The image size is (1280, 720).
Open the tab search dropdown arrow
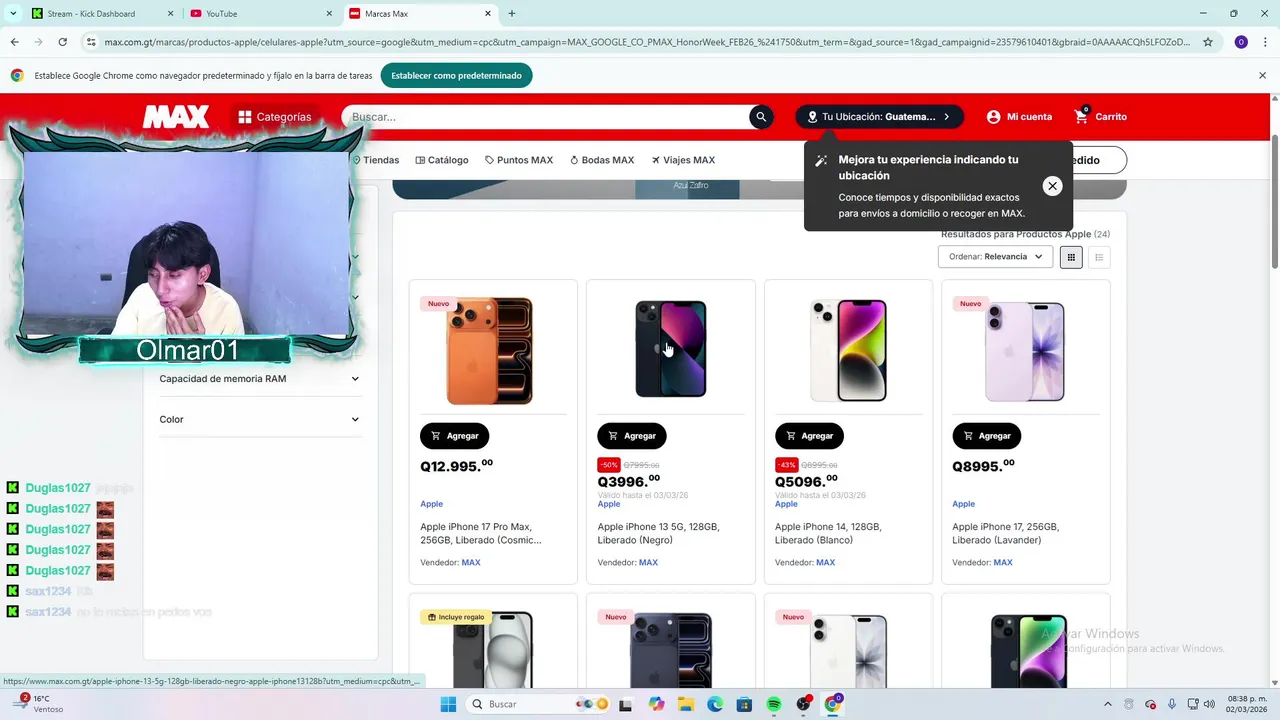tap(13, 14)
